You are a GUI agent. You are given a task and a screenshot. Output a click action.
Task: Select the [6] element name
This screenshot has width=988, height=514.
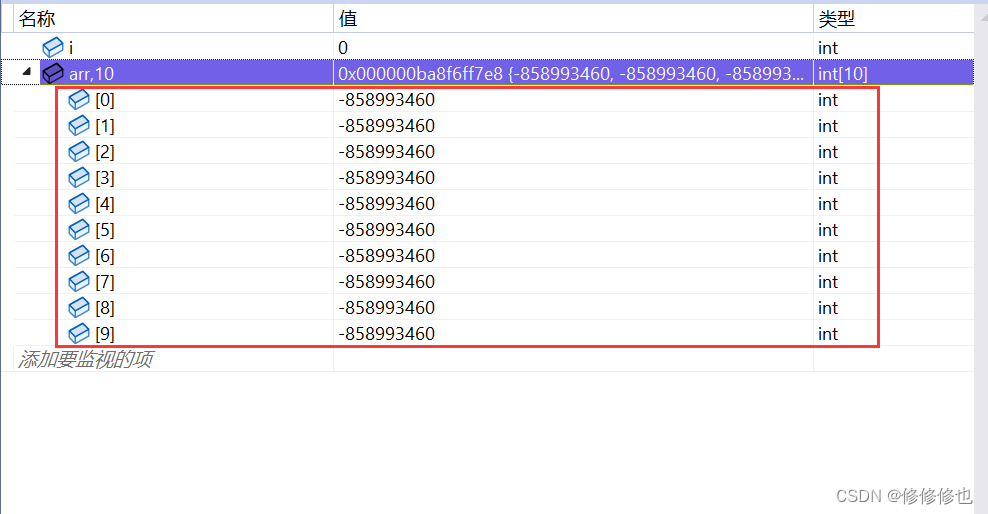(105, 256)
